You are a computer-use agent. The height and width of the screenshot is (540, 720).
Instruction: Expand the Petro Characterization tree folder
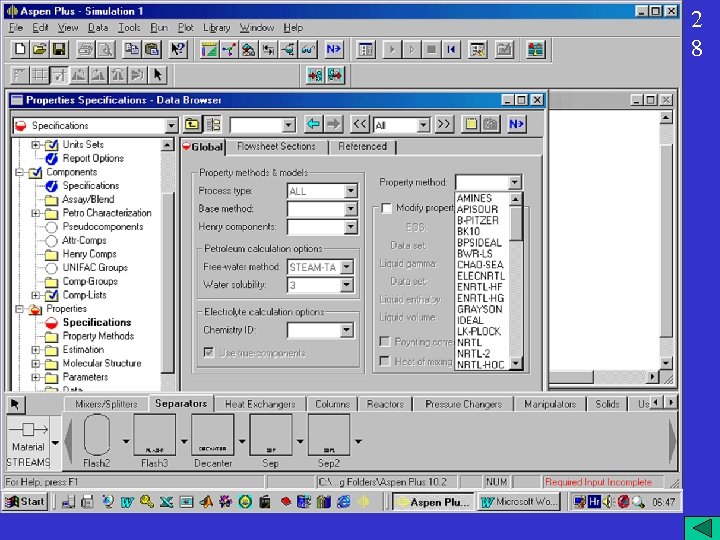click(x=36, y=213)
